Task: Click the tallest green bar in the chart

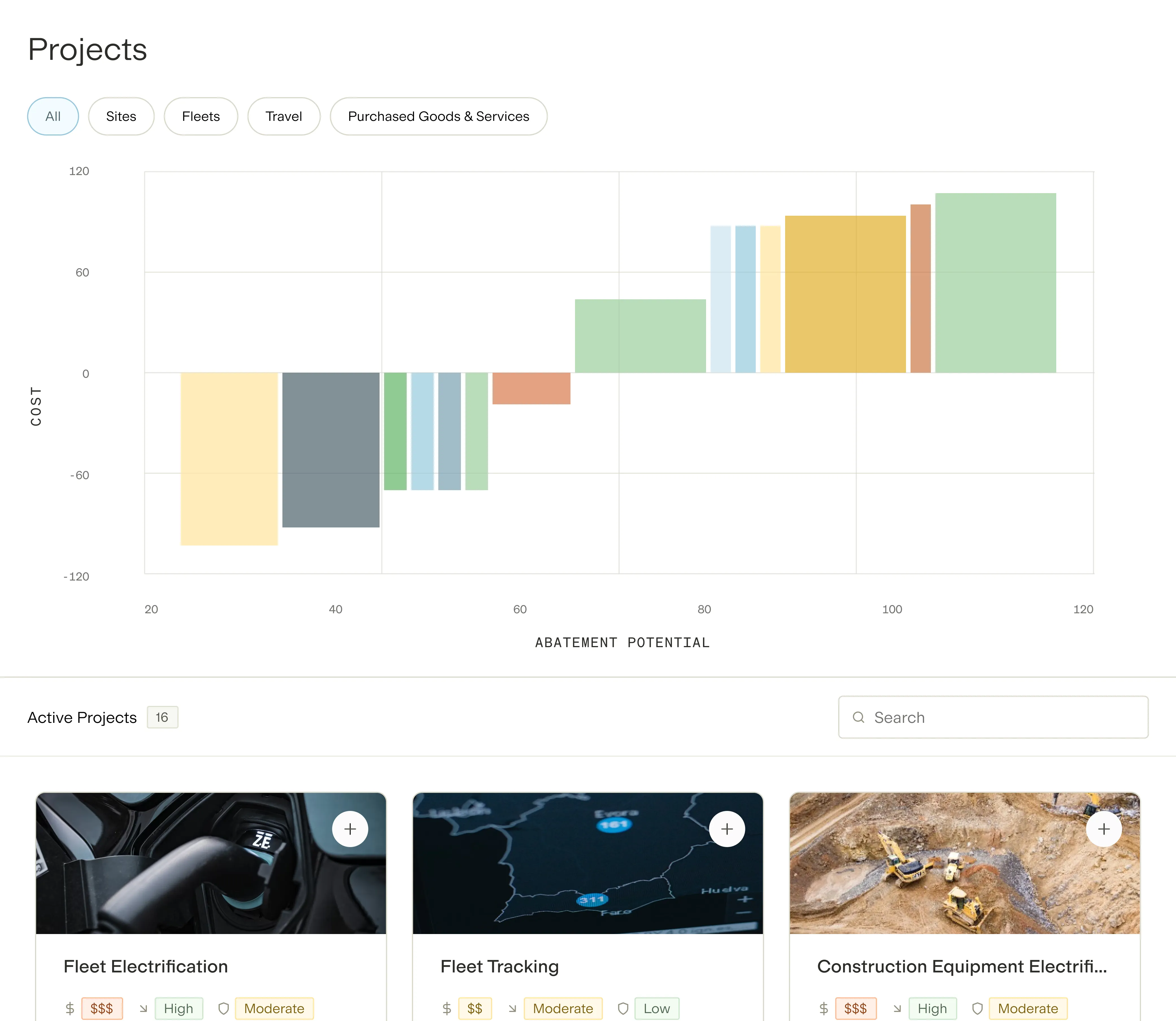Action: coord(995,282)
